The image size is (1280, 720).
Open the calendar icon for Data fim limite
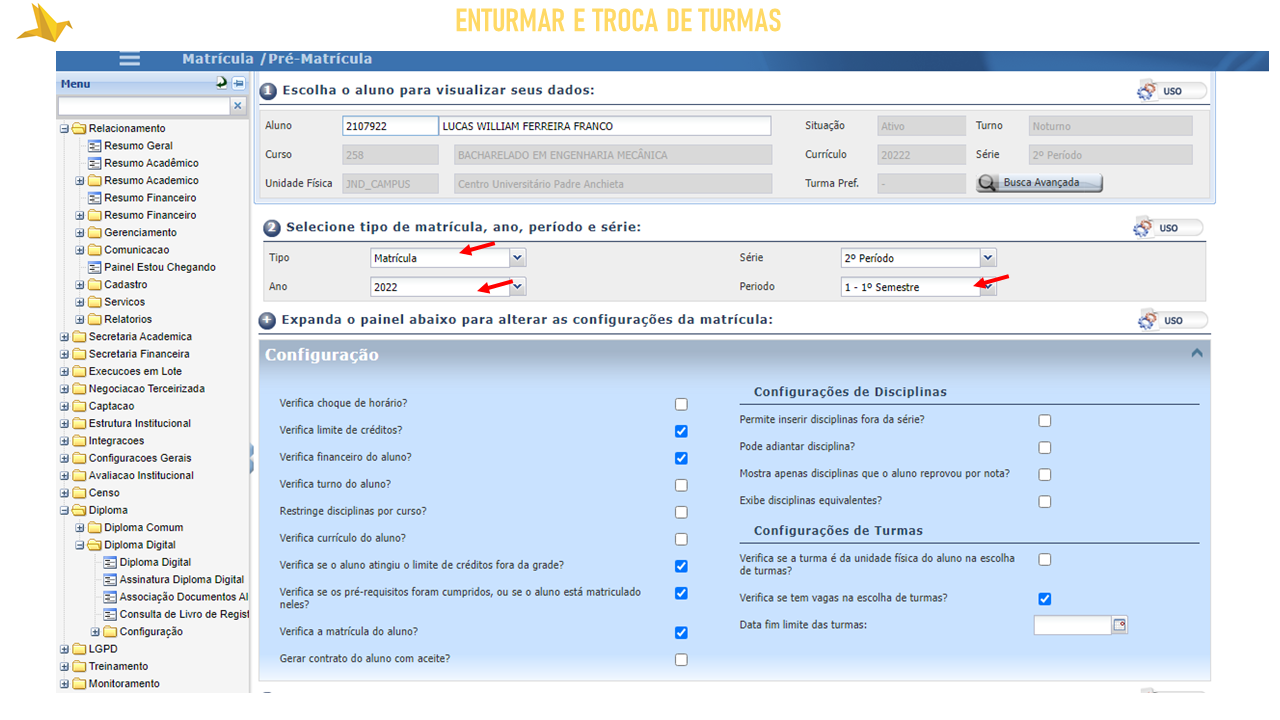pyautogui.click(x=1120, y=625)
